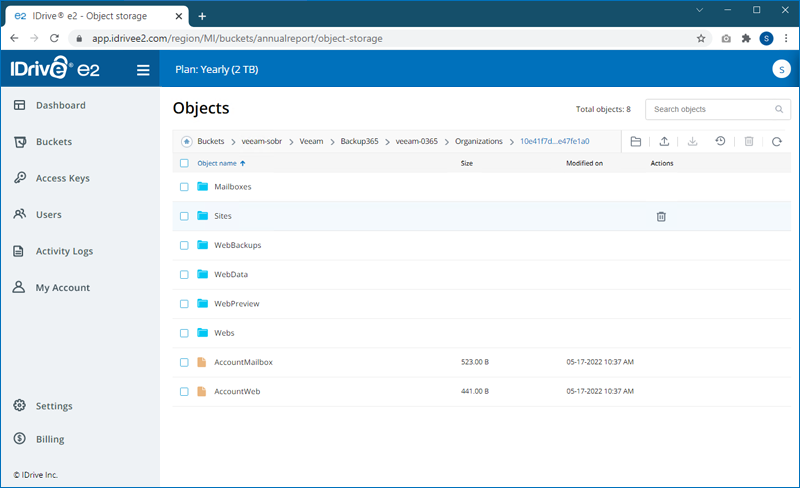Image resolution: width=800 pixels, height=488 pixels.
Task: Click the upload objects icon
Action: click(664, 141)
